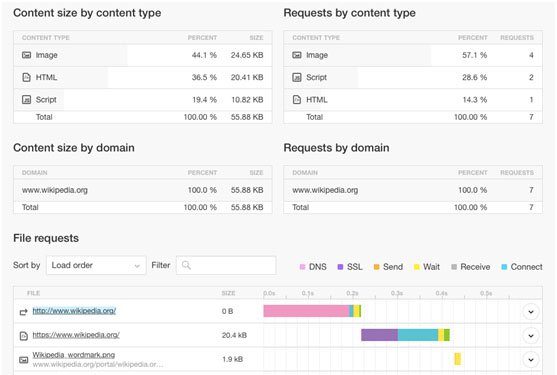Click the Requests by domain heading
557x375 pixels.
336,148
